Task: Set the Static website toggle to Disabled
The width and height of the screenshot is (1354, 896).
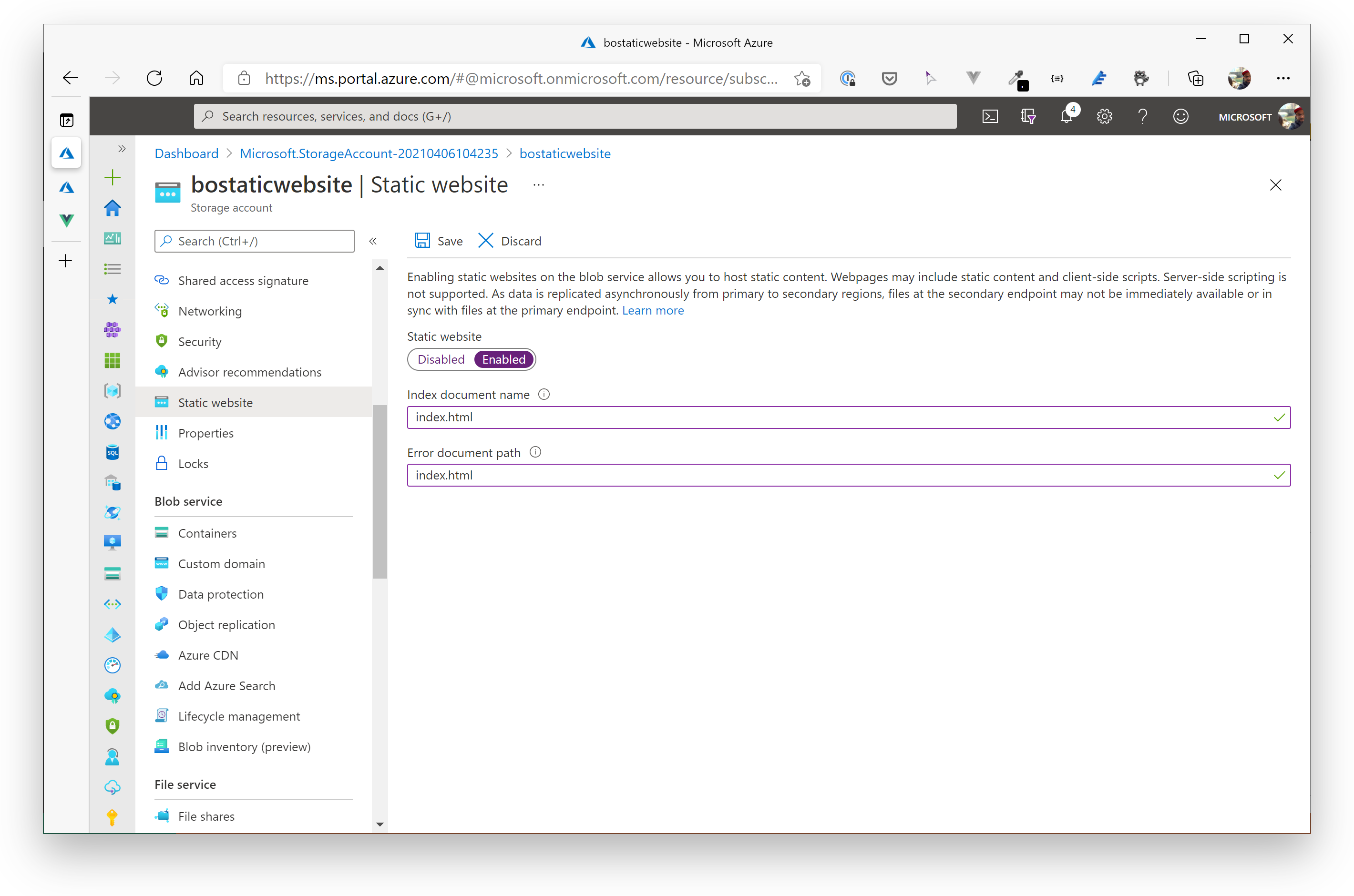Action: 441,359
